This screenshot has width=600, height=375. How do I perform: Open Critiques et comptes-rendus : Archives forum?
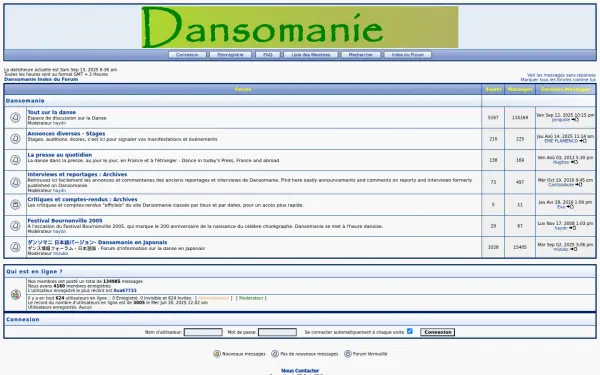[x=82, y=199]
